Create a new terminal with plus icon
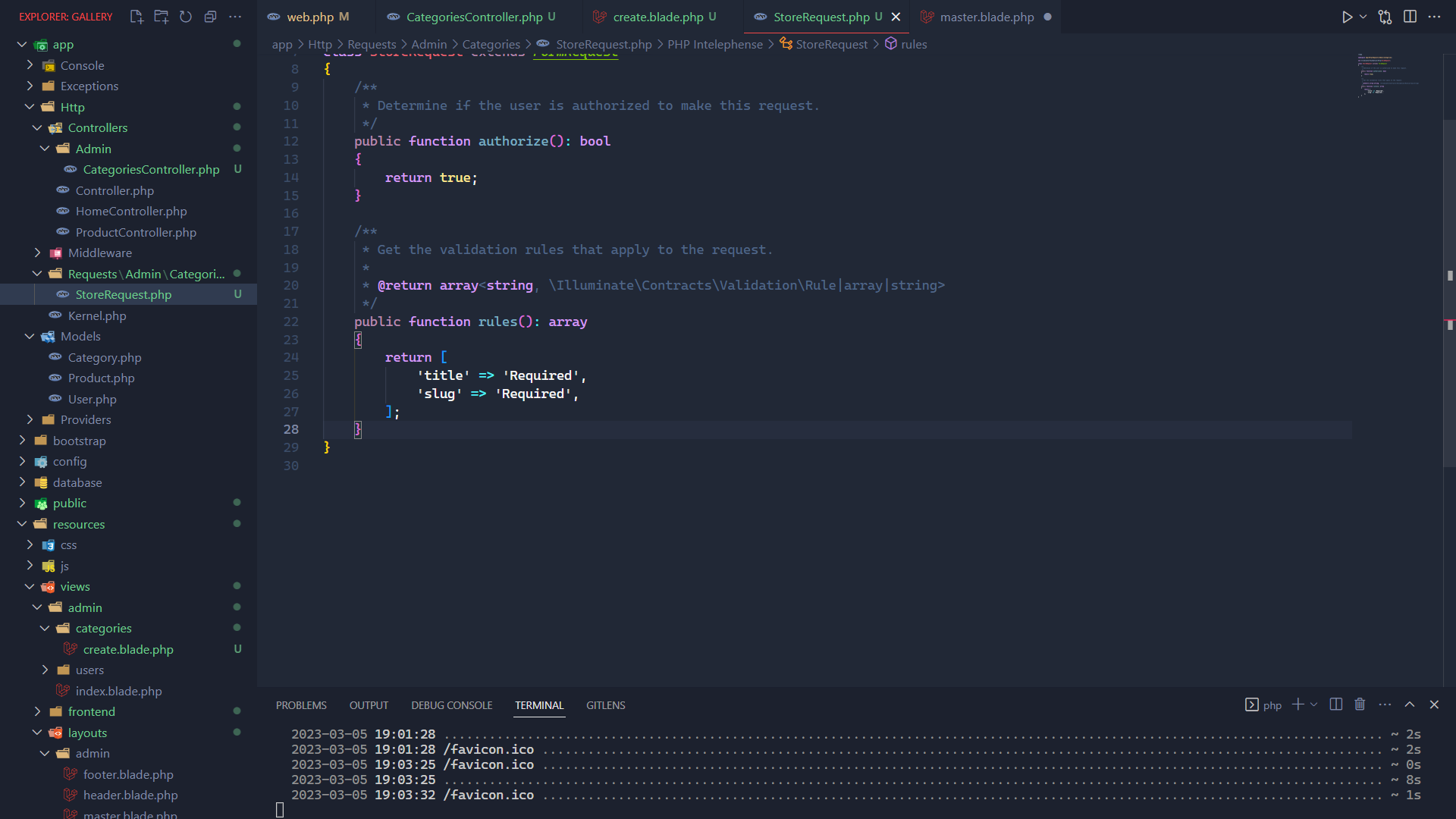Screen dimensions: 1456x819 pyautogui.click(x=1298, y=704)
